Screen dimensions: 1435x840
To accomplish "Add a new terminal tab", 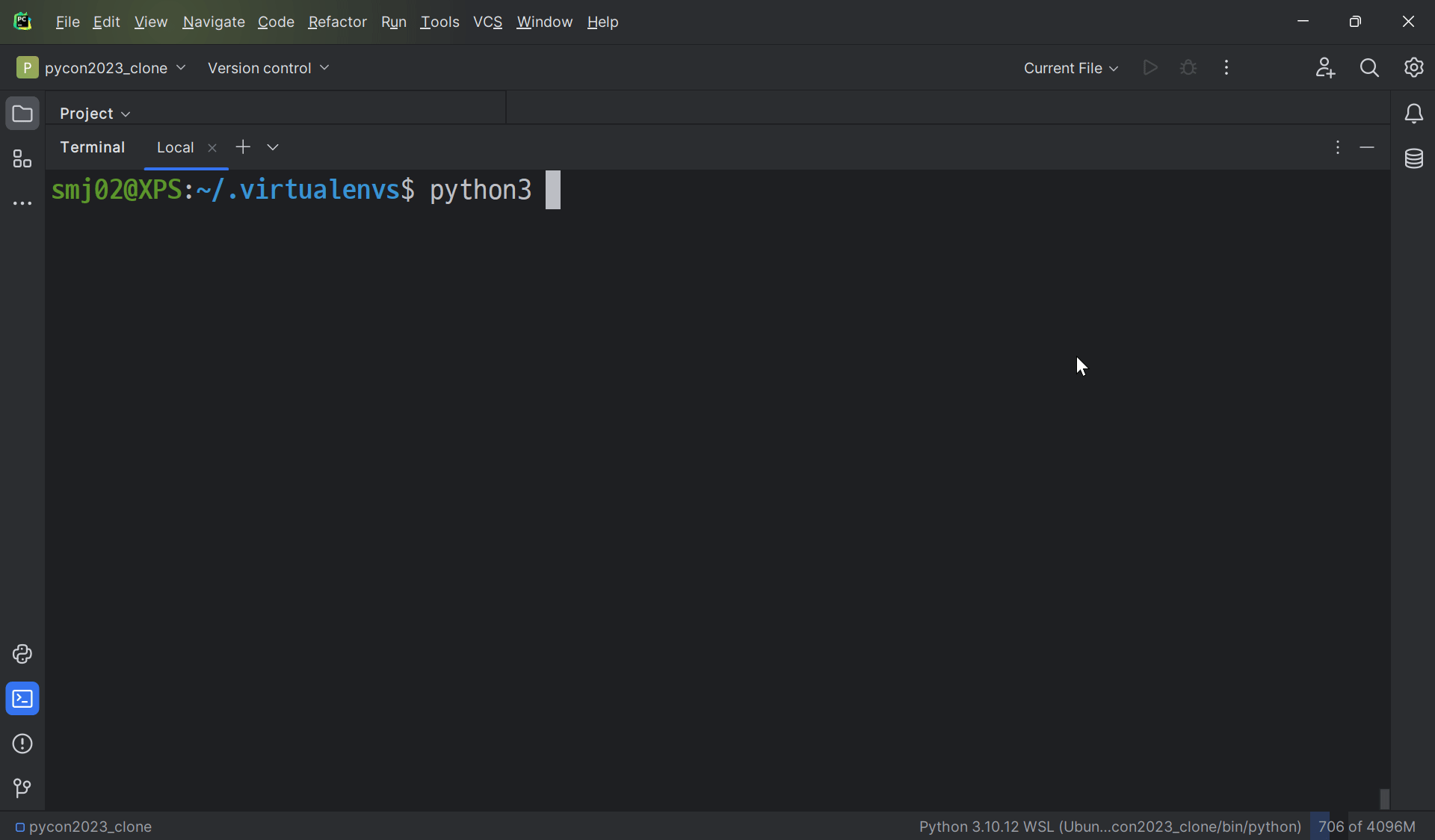I will point(243,147).
